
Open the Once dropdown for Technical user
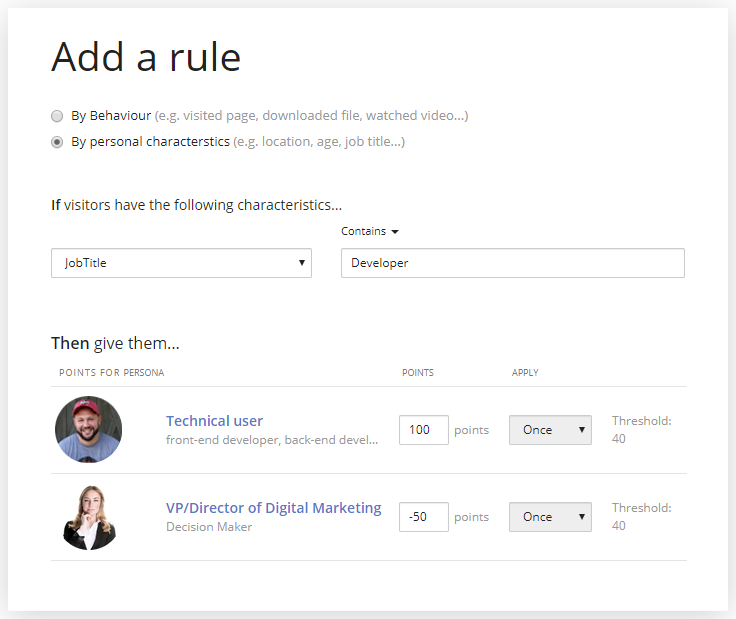point(549,430)
